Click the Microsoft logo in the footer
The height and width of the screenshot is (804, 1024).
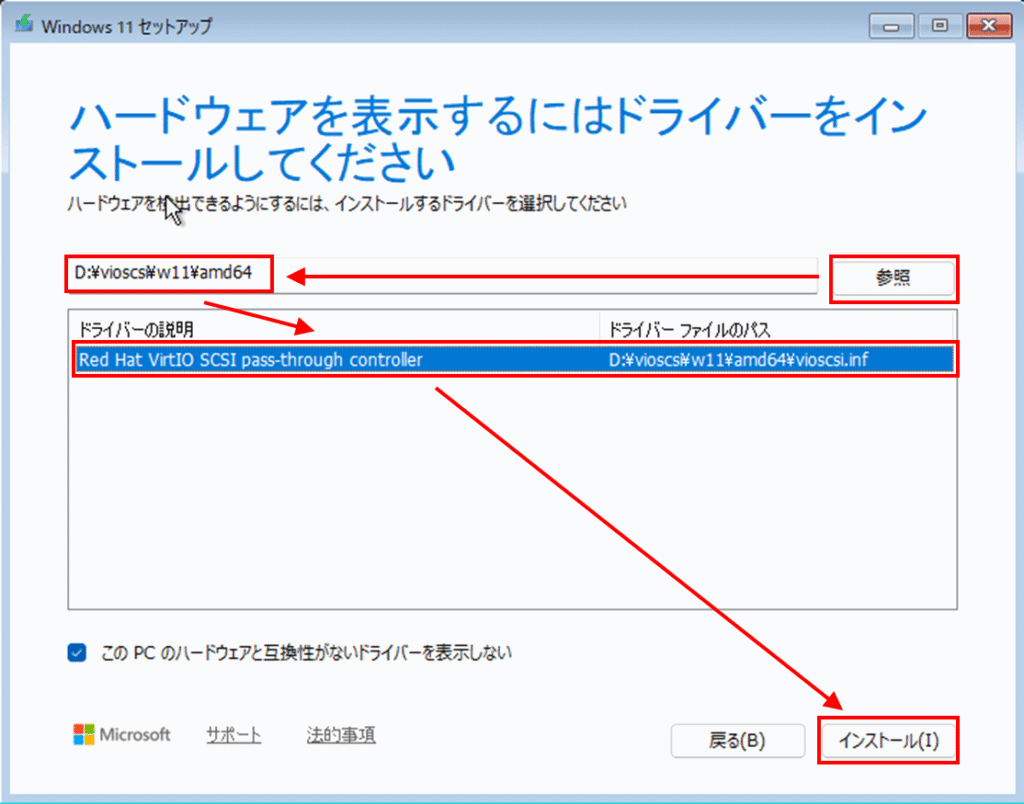pyautogui.click(x=122, y=735)
